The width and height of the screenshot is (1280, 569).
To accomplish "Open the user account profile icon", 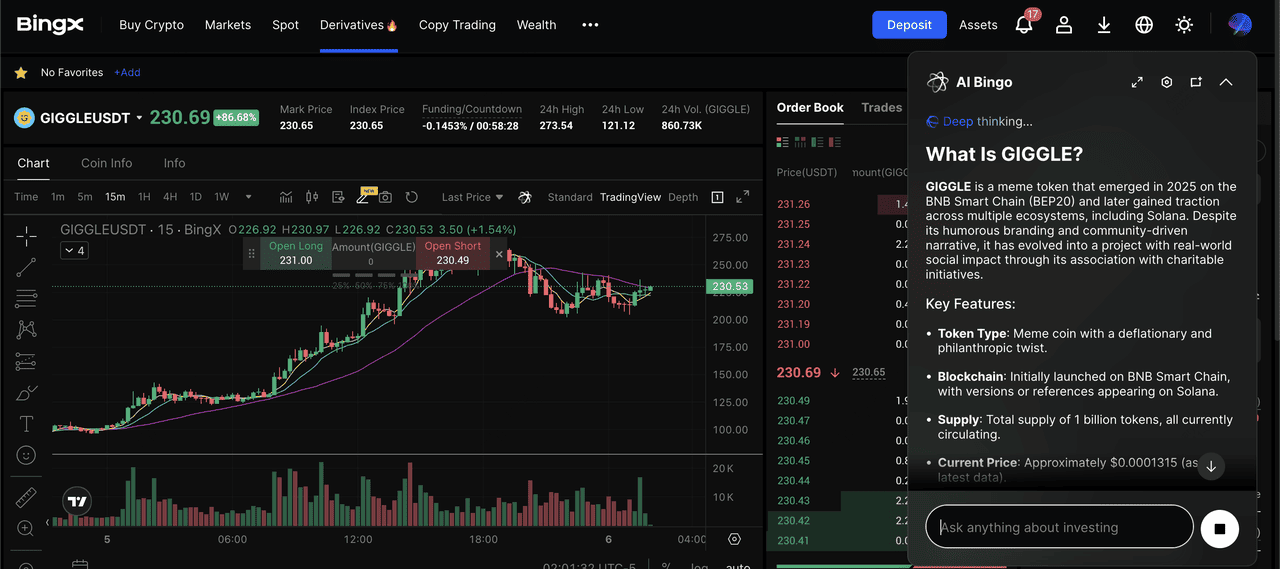I will [x=1064, y=25].
